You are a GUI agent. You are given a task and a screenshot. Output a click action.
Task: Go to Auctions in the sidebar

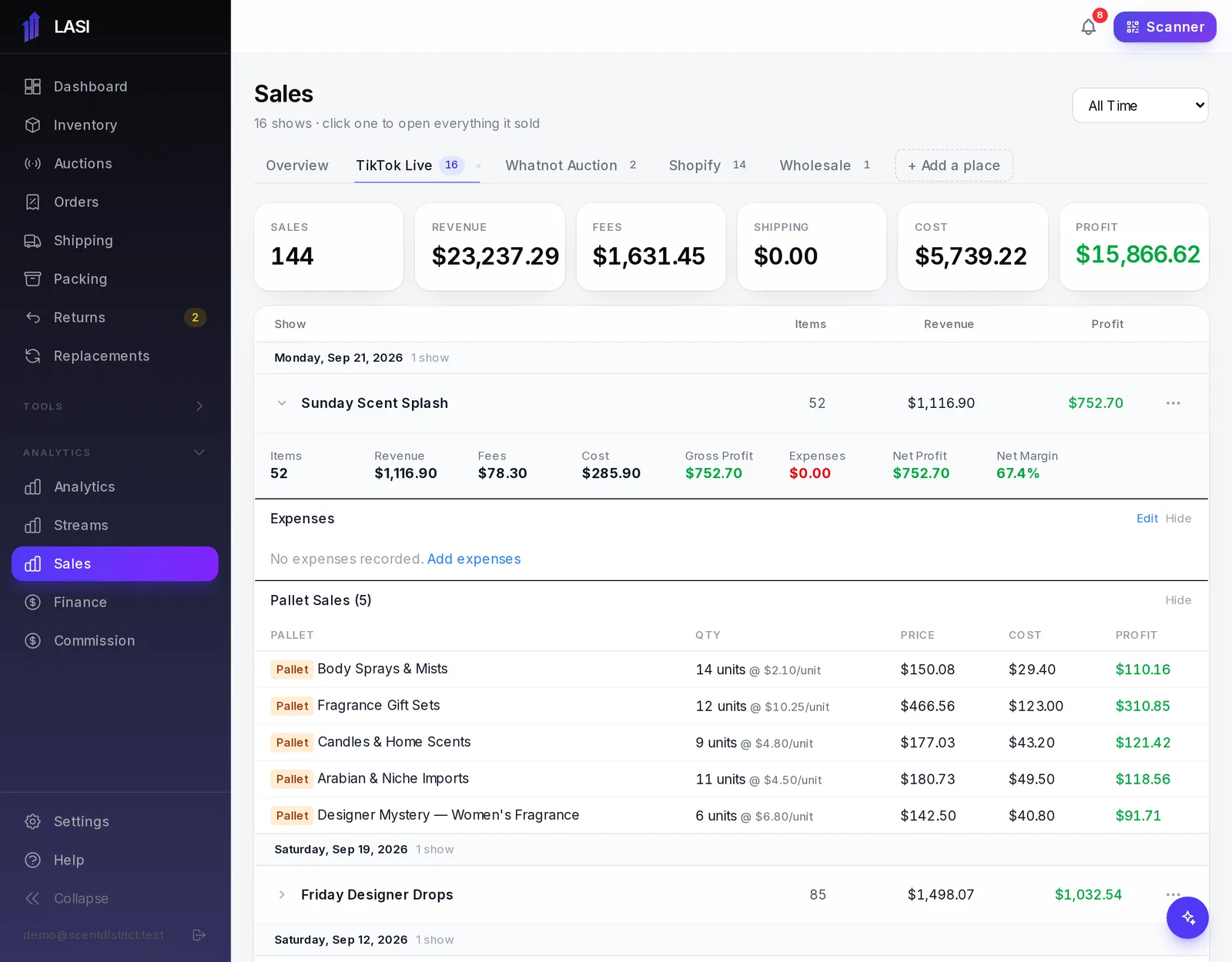pyautogui.click(x=115, y=164)
